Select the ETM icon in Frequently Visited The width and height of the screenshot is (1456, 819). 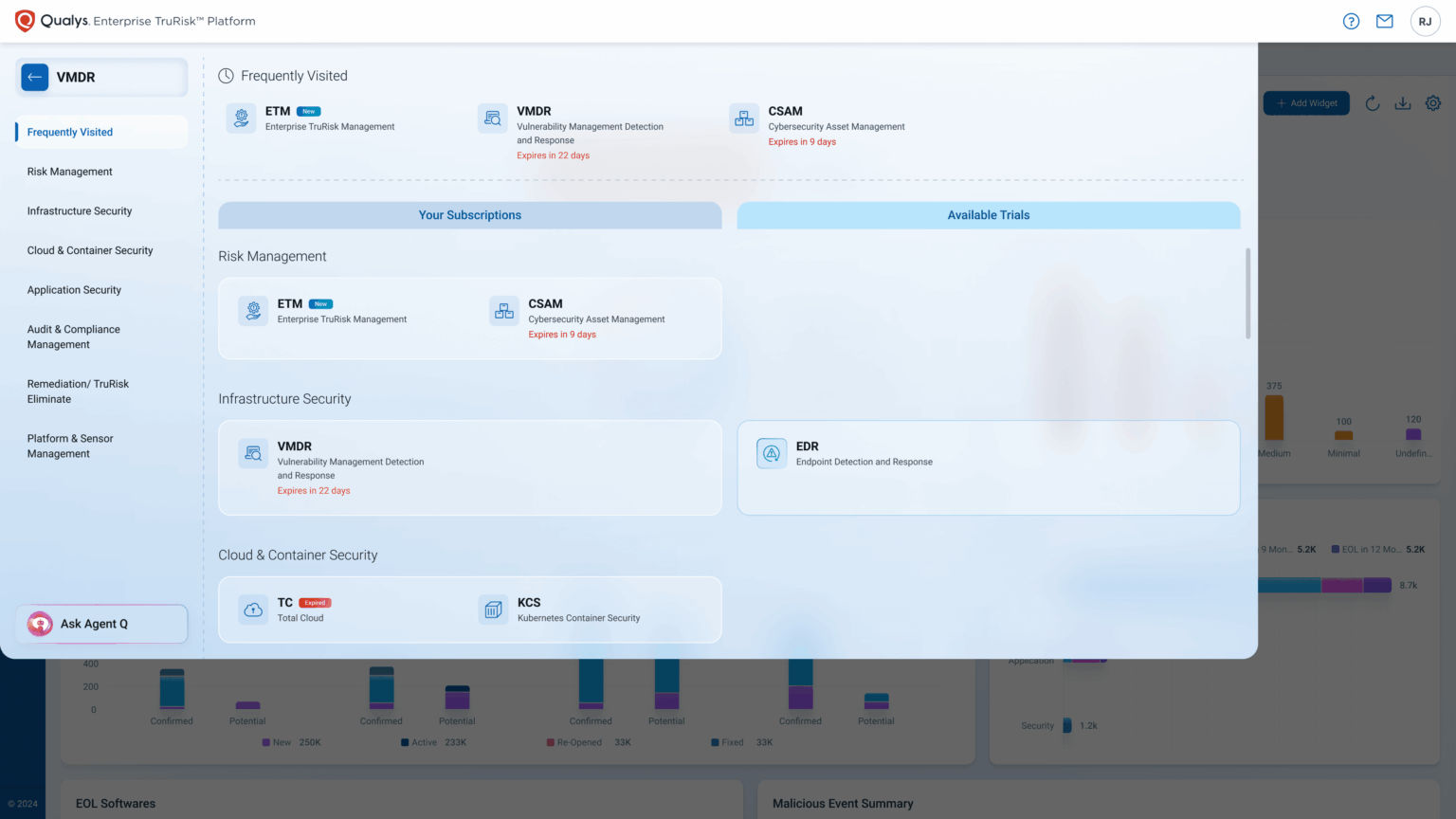pyautogui.click(x=240, y=118)
